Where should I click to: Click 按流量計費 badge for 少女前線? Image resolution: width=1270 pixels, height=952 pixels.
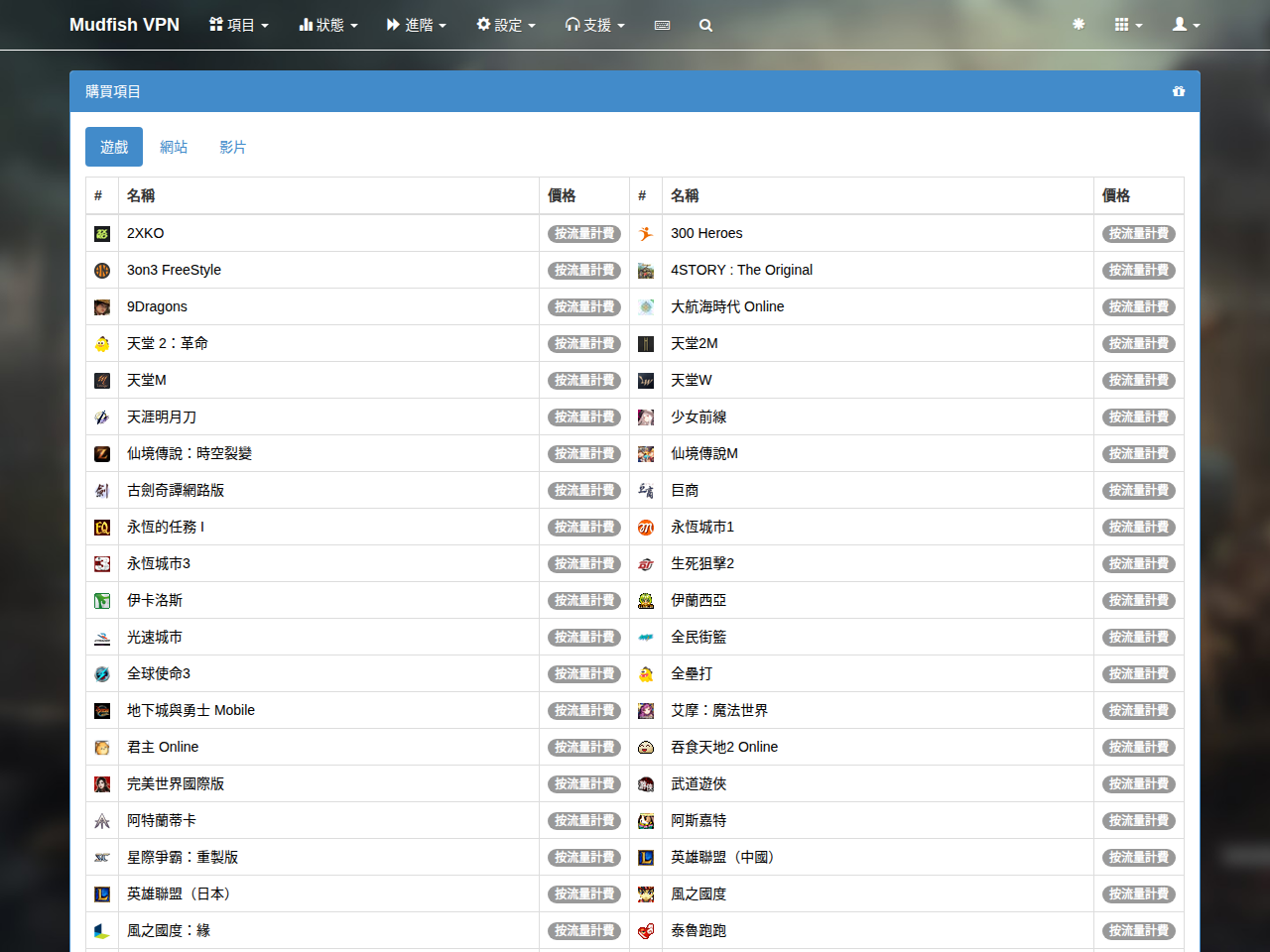[1139, 417]
